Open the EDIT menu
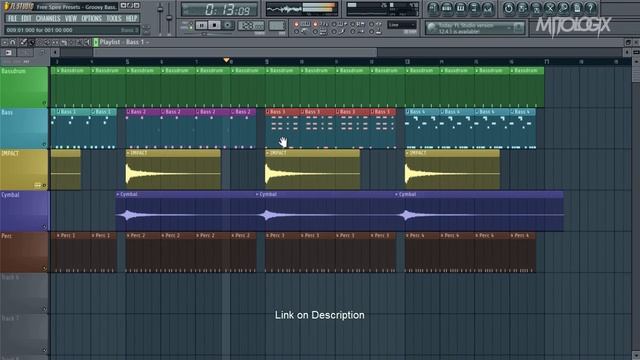Viewport: 640px width, 360px height. (x=27, y=18)
